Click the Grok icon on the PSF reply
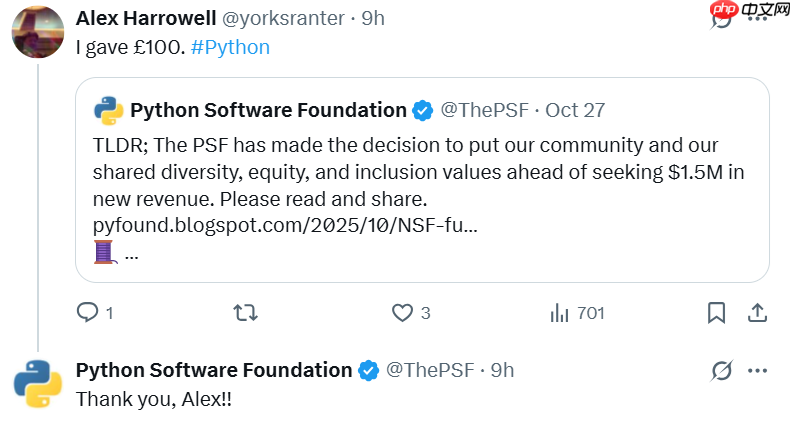 721,371
